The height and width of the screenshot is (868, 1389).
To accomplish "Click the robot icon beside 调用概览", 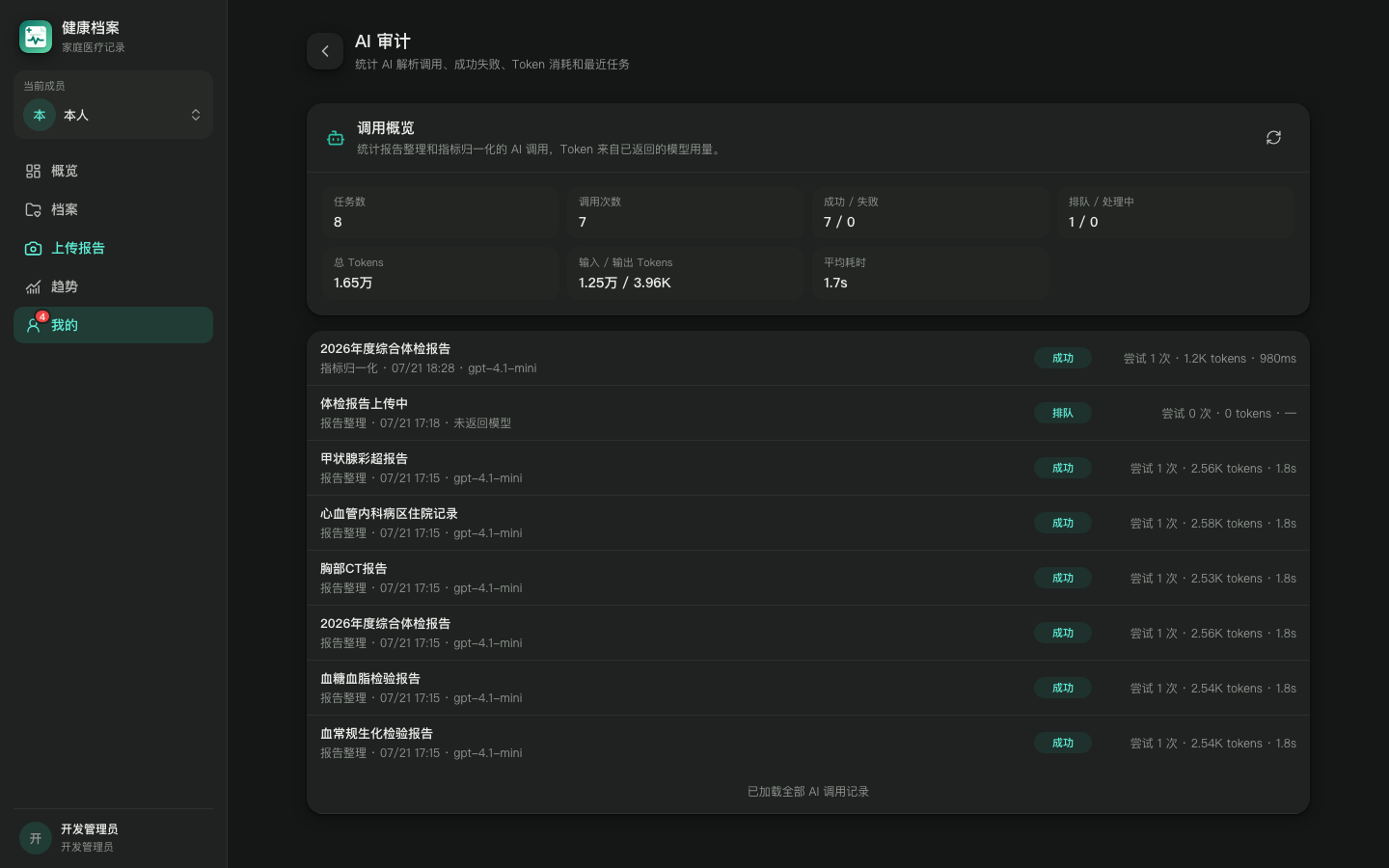I will (336, 138).
